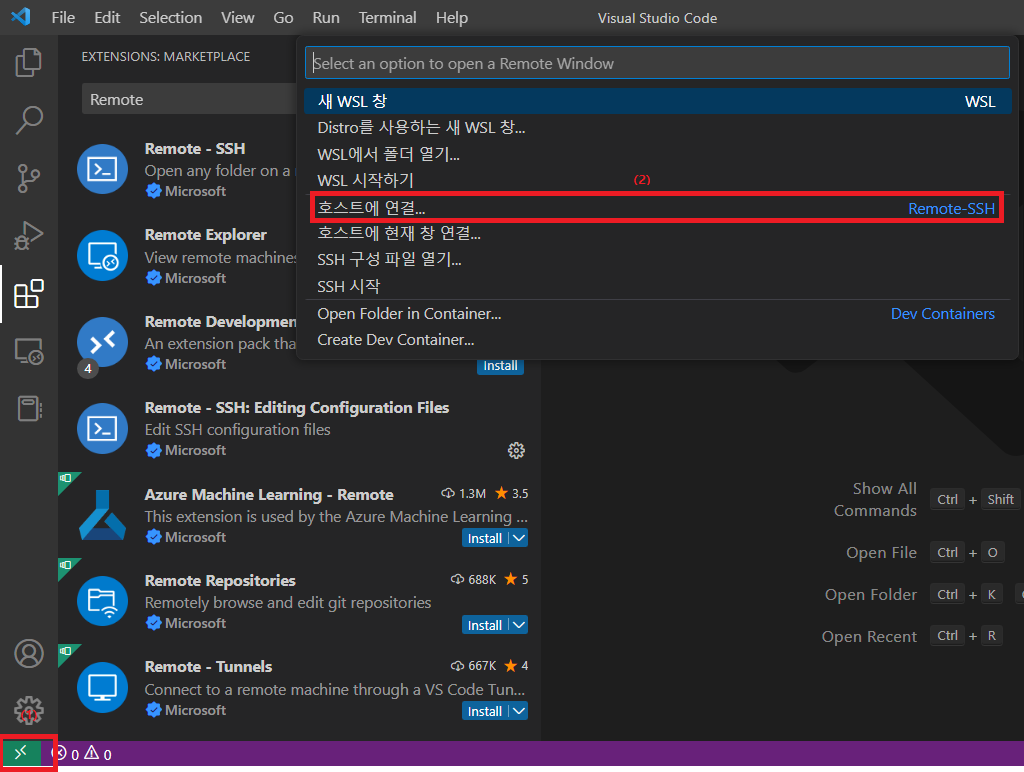Click the Show All Commands shortcut label
1024x772 pixels.
click(x=875, y=500)
